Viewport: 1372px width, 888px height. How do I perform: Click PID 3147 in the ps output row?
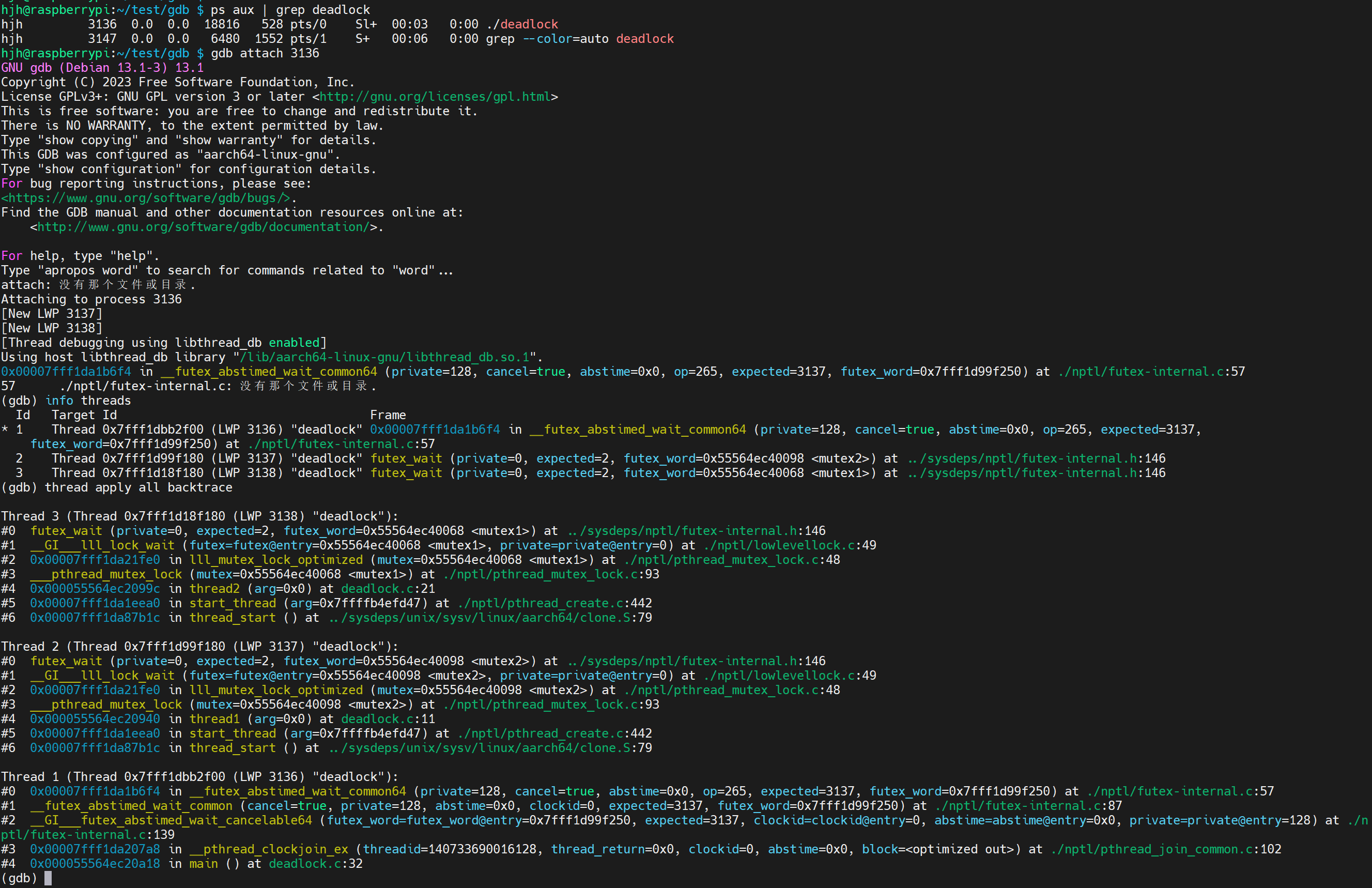(102, 39)
